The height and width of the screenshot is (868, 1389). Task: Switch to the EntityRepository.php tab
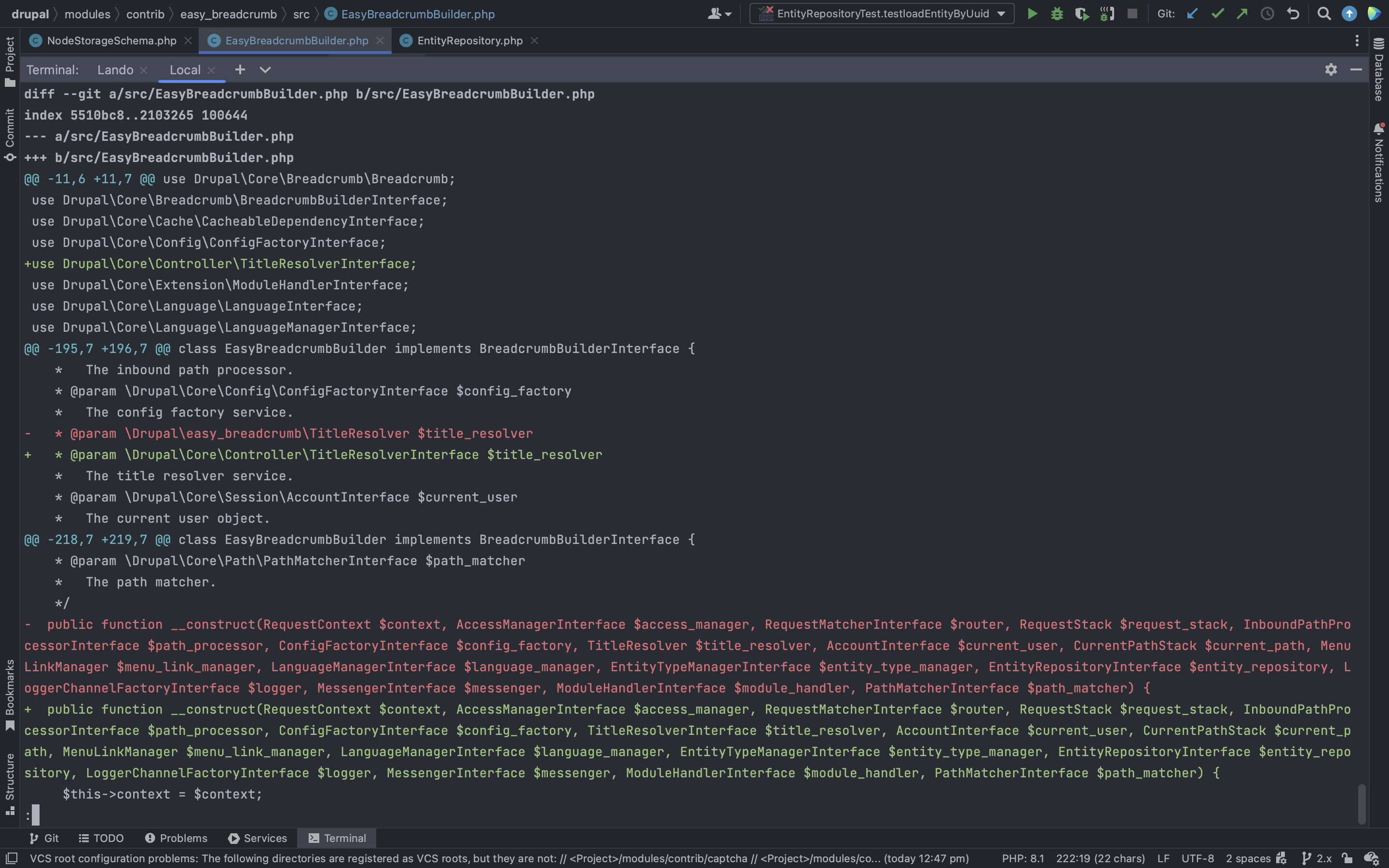(469, 40)
